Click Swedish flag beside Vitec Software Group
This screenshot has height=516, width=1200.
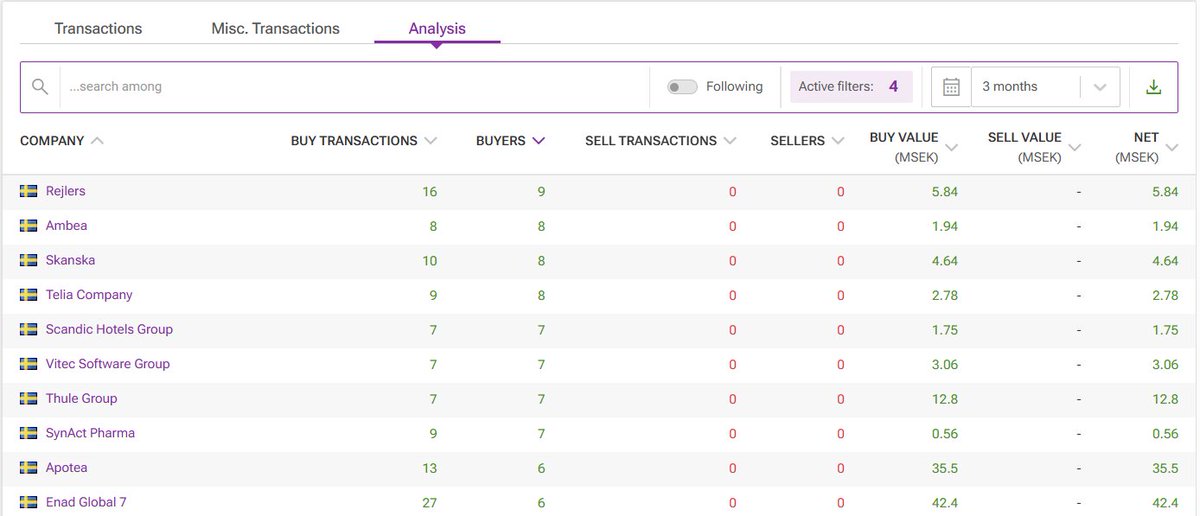pos(29,364)
